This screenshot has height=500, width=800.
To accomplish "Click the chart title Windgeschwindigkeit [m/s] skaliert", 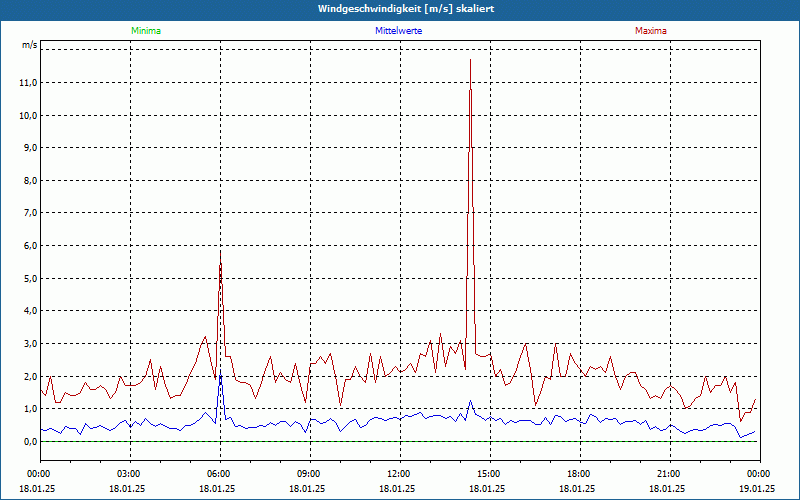I will click(x=406, y=9).
